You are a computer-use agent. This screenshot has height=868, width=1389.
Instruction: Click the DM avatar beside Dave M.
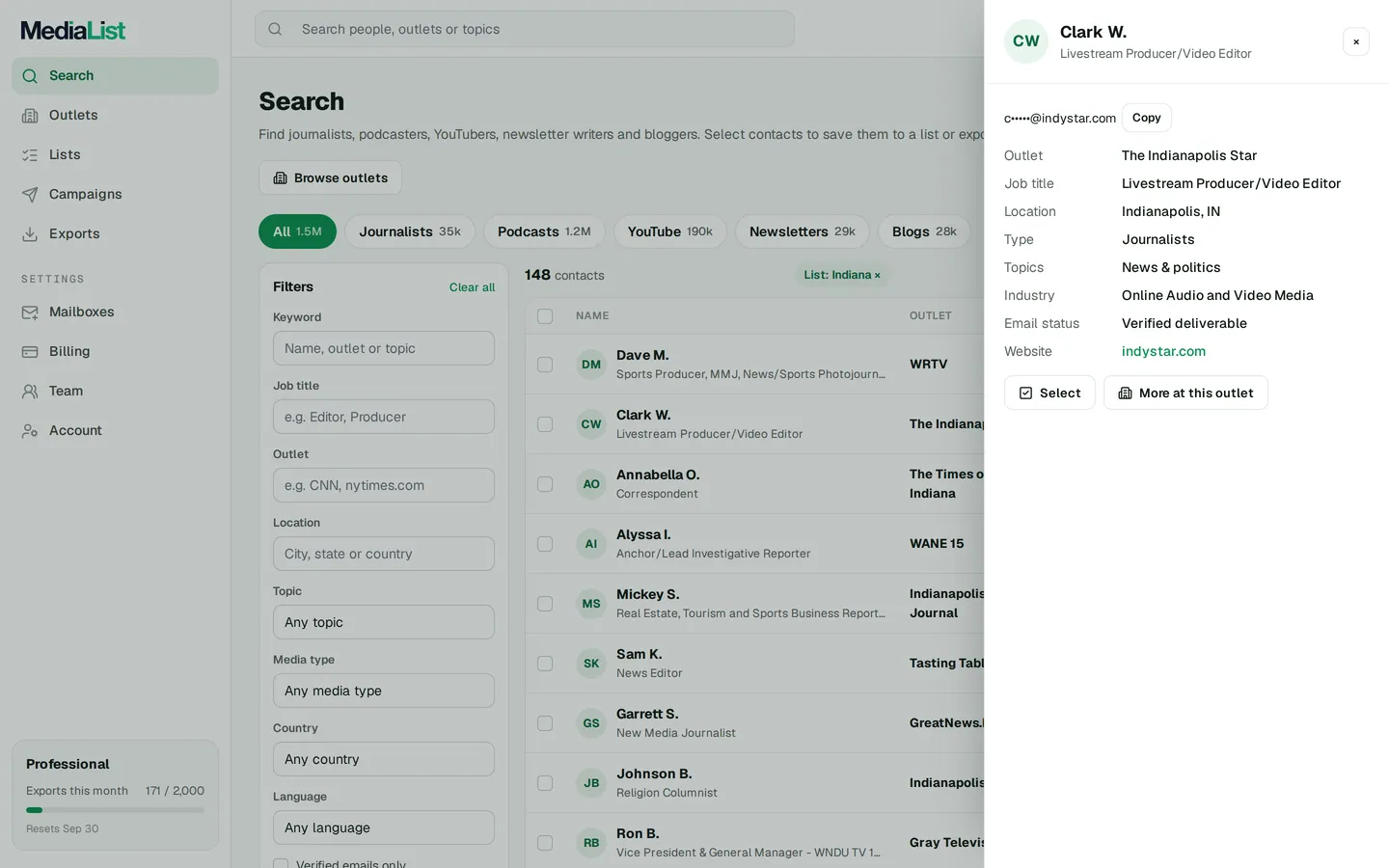point(591,365)
